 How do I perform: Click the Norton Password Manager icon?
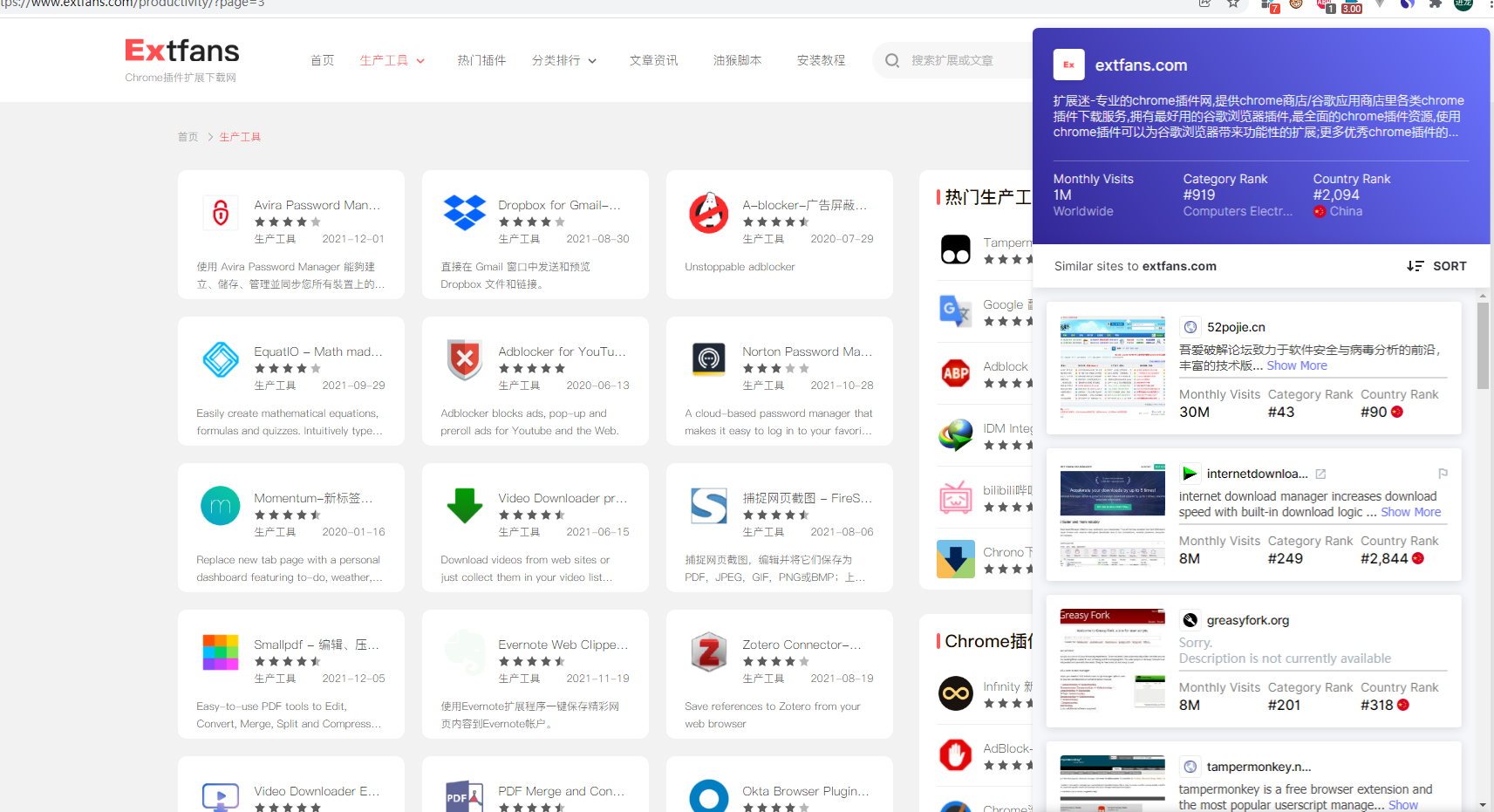(x=709, y=359)
